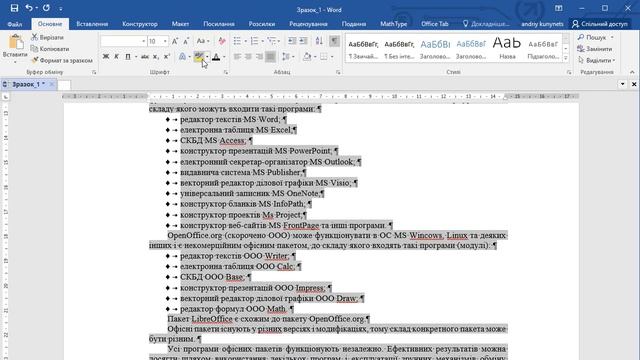The image size is (640, 360).
Task: Switch to Вставлення ribbon tab
Action: pyautogui.click(x=92, y=24)
